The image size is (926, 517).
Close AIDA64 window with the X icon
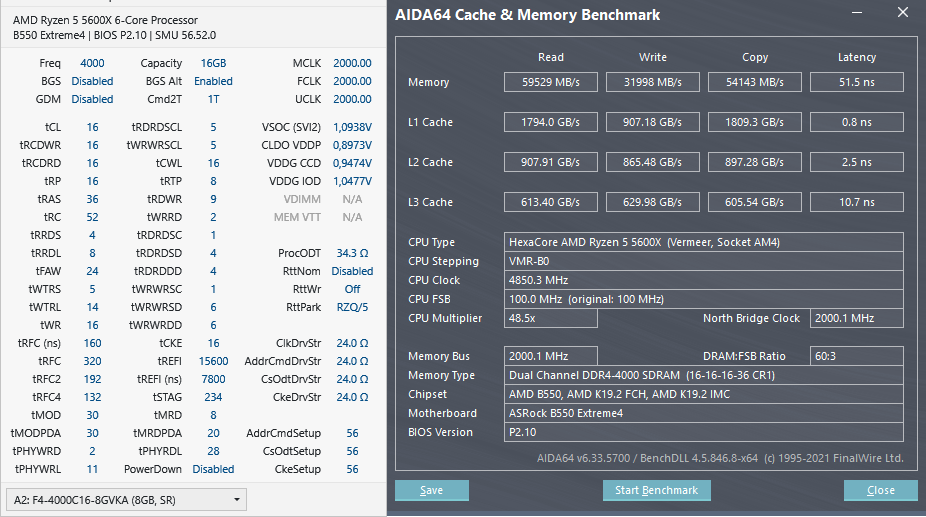[x=904, y=13]
